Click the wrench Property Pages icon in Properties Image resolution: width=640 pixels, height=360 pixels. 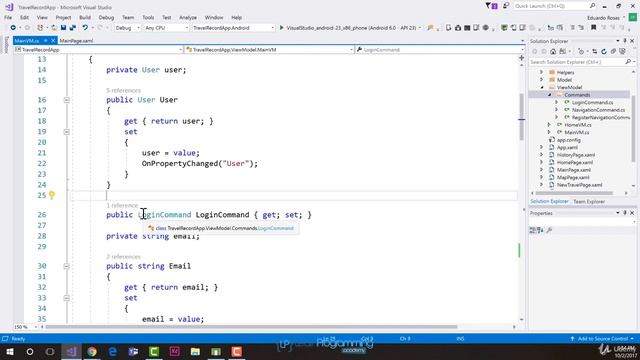coord(549,230)
